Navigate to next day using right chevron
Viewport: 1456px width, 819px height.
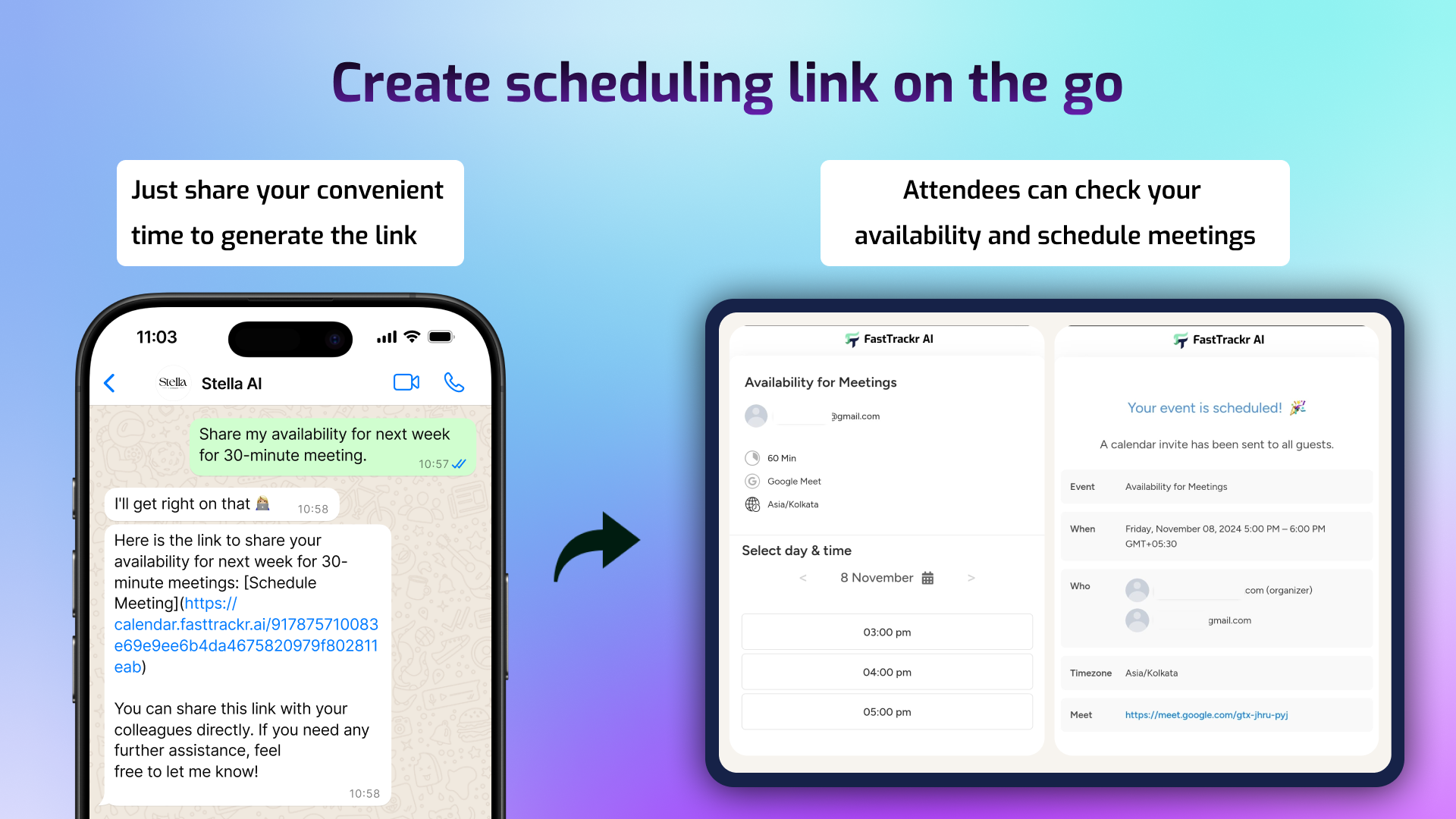coord(971,577)
